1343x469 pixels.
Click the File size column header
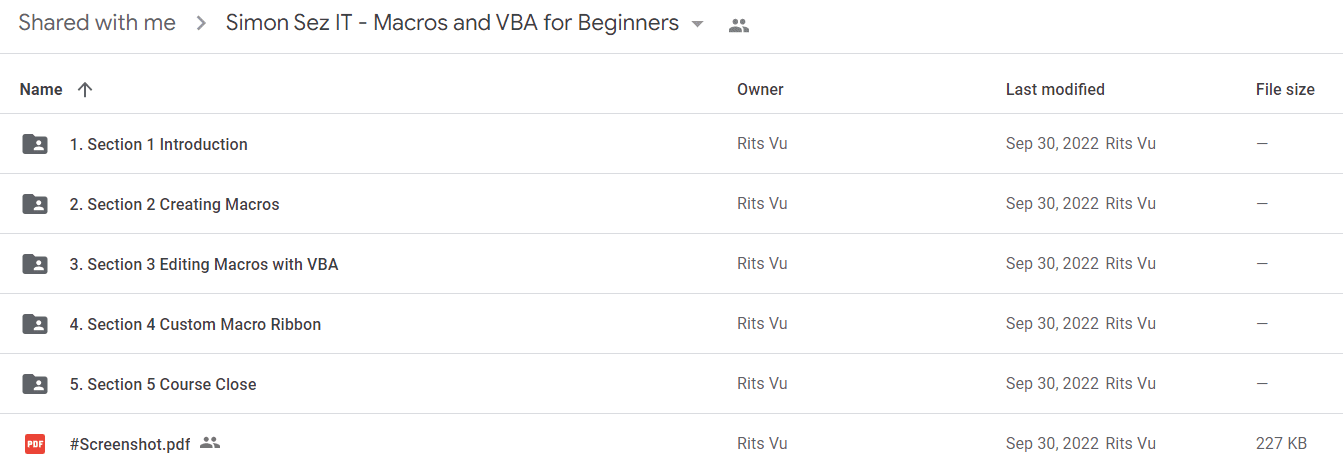coord(1285,89)
